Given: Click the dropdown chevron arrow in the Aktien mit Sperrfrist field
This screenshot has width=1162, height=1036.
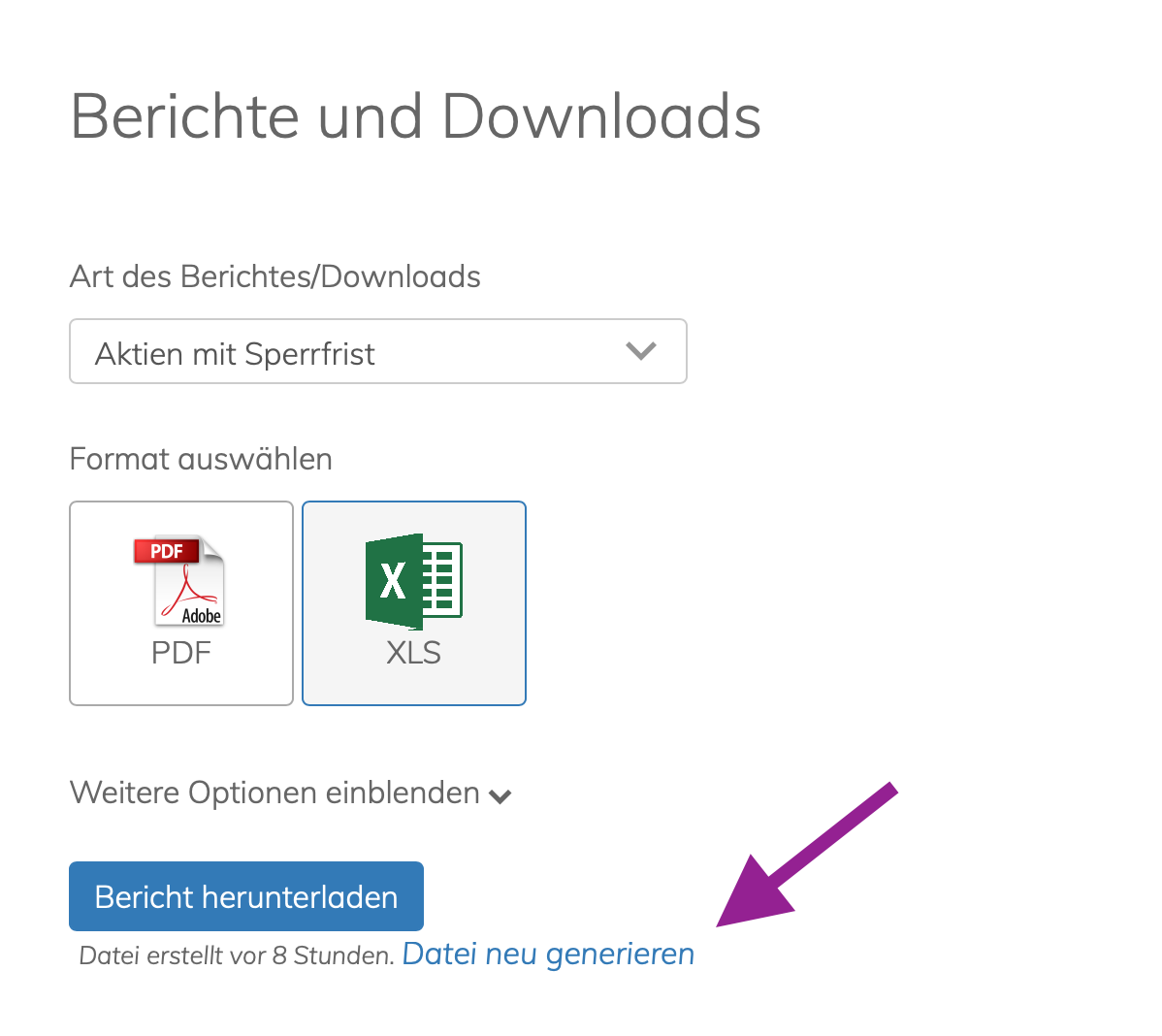Looking at the screenshot, I should click(641, 351).
